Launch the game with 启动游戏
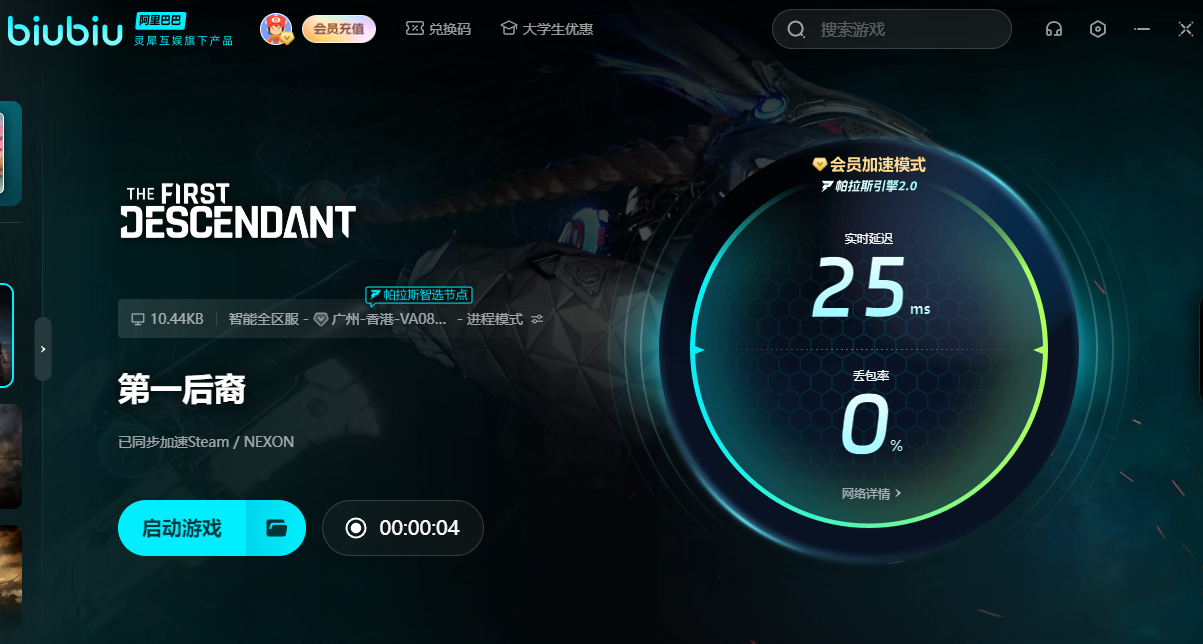1203x644 pixels. (x=182, y=528)
